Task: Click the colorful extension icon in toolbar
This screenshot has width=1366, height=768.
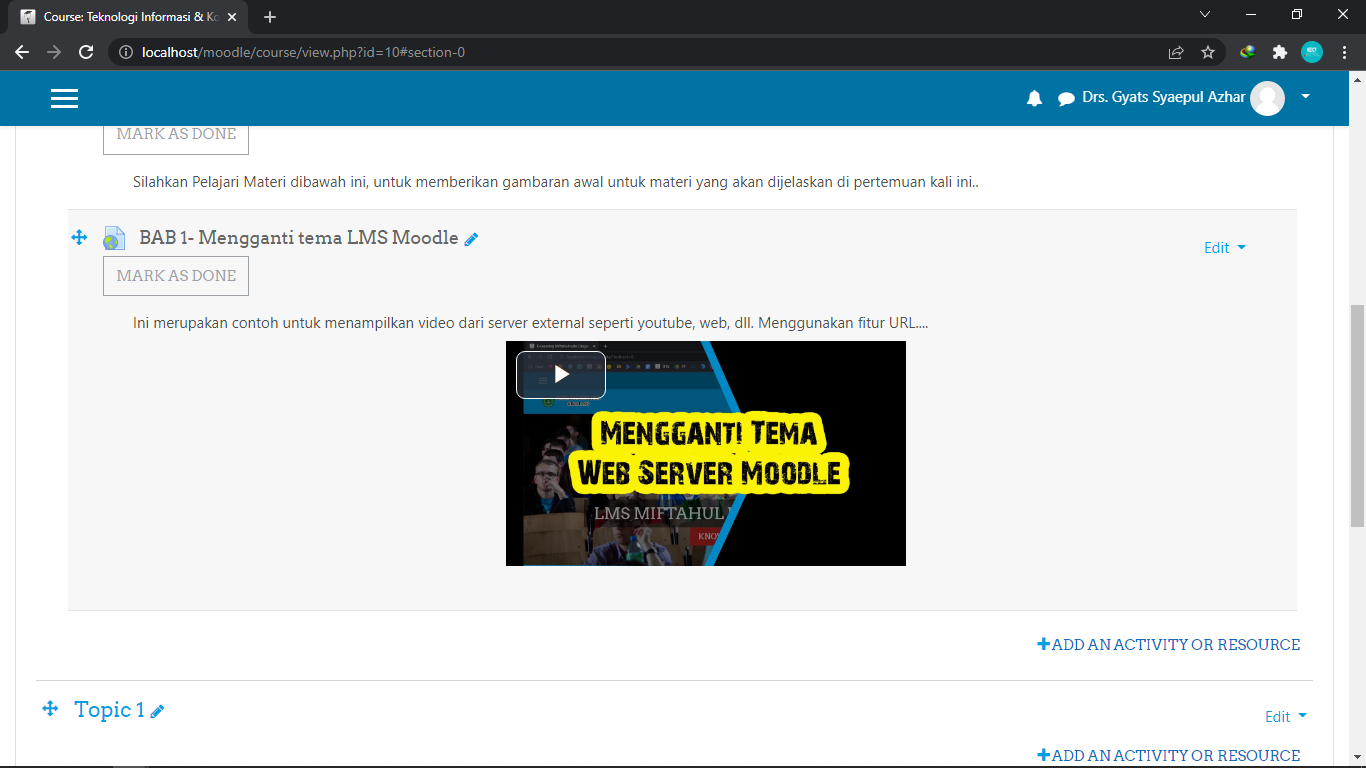Action: coord(1247,52)
